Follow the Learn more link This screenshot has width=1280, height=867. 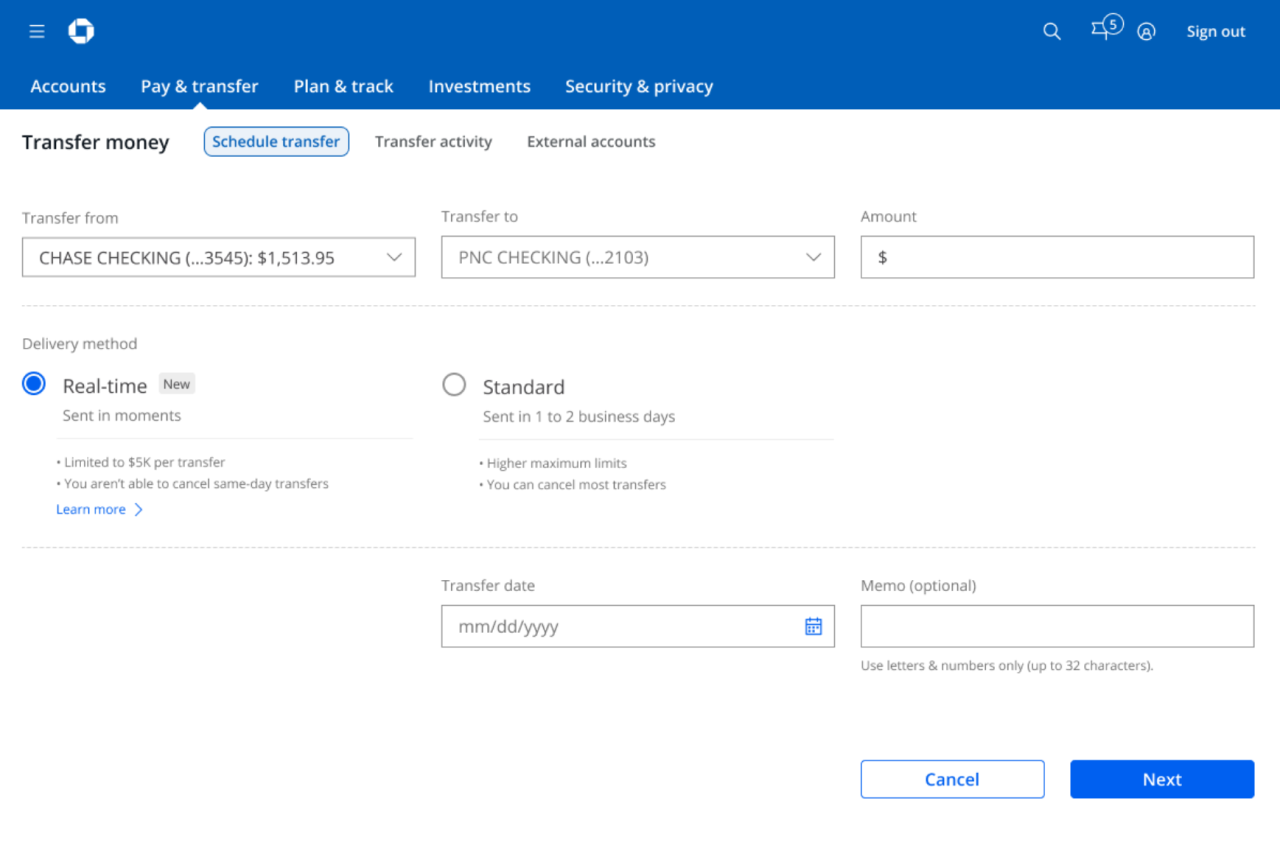[x=91, y=510]
